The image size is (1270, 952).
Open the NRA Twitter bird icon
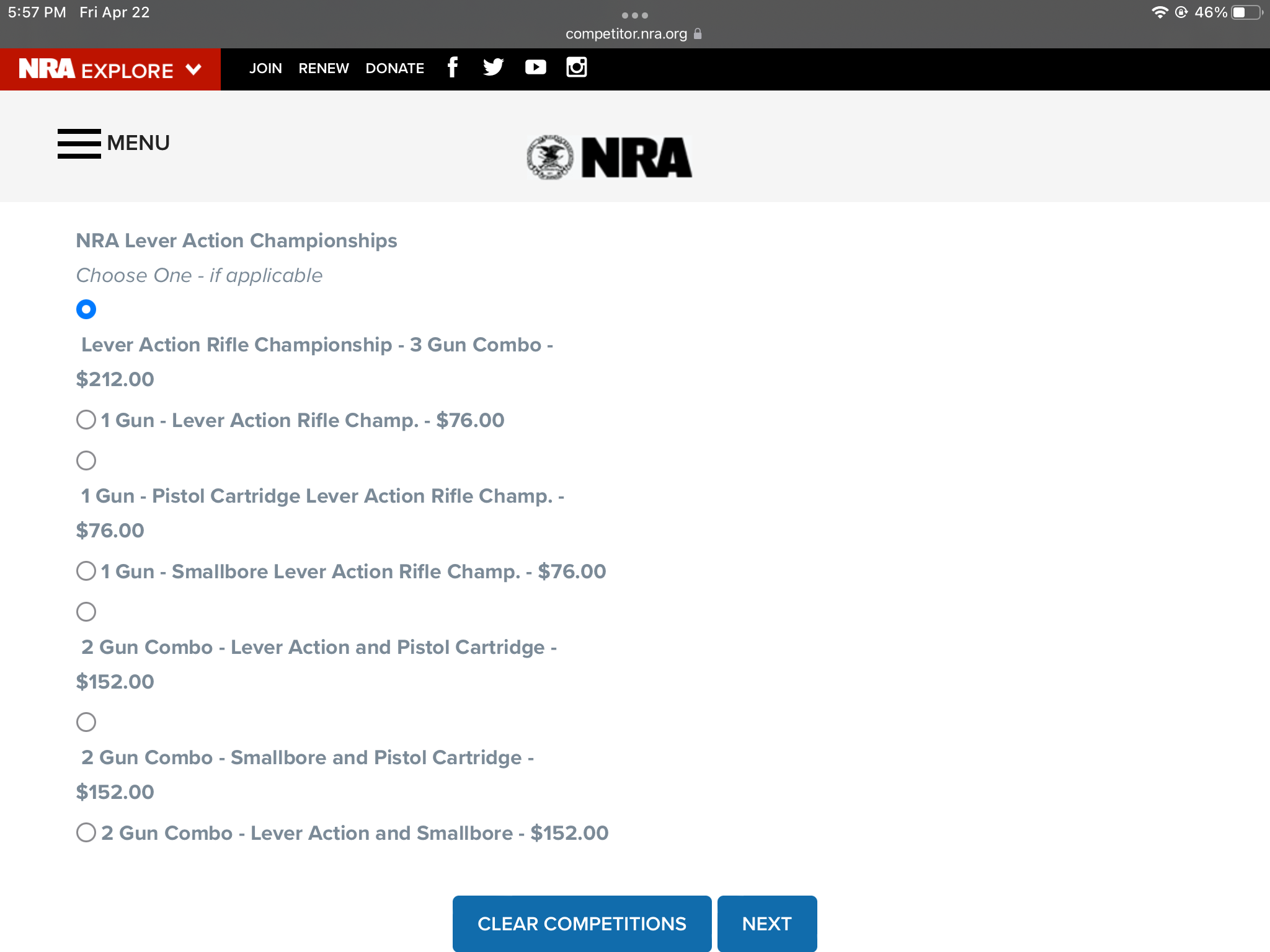tap(494, 67)
